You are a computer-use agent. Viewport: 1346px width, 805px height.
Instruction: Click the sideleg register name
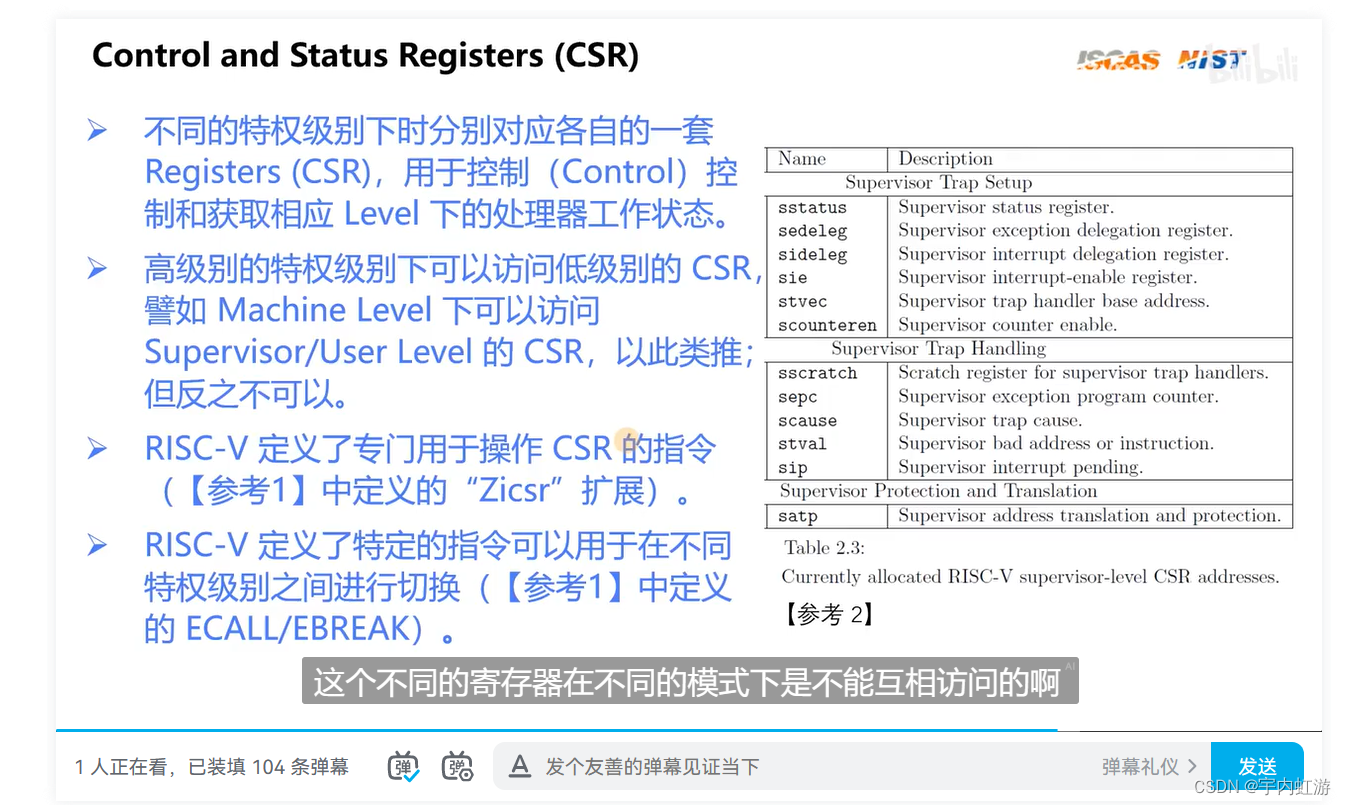pos(812,255)
